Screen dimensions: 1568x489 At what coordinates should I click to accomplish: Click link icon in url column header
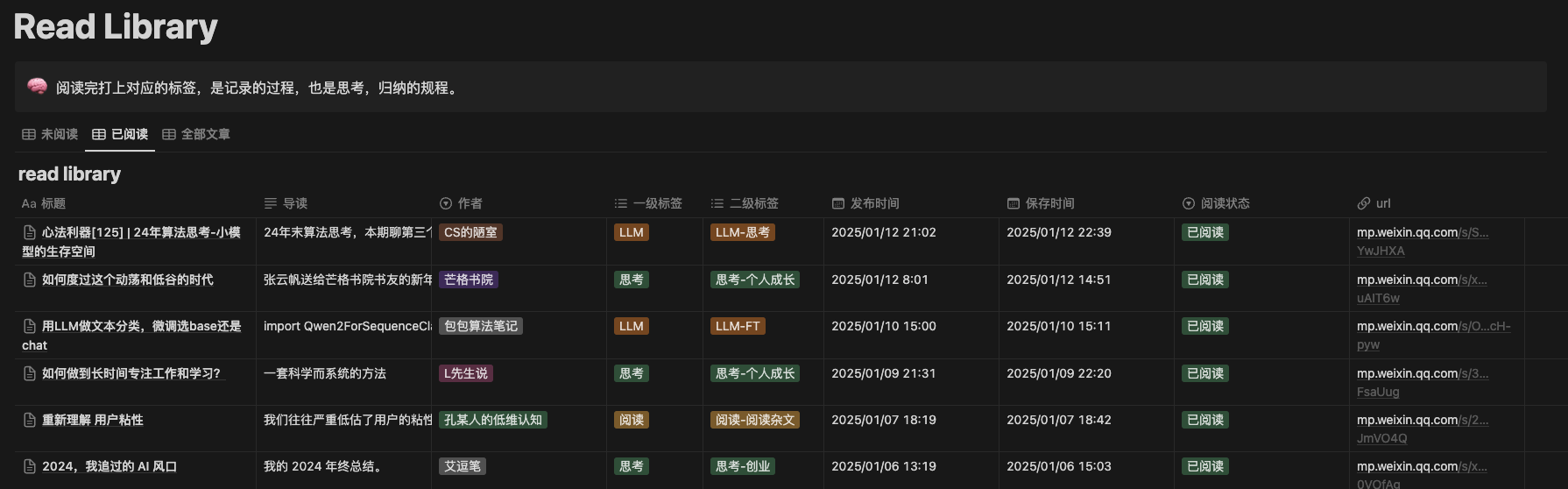pyautogui.click(x=1364, y=203)
